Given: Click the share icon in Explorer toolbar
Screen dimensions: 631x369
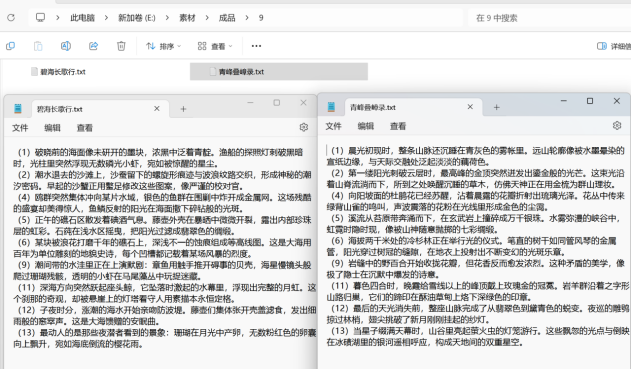Looking at the screenshot, I should point(93,46).
